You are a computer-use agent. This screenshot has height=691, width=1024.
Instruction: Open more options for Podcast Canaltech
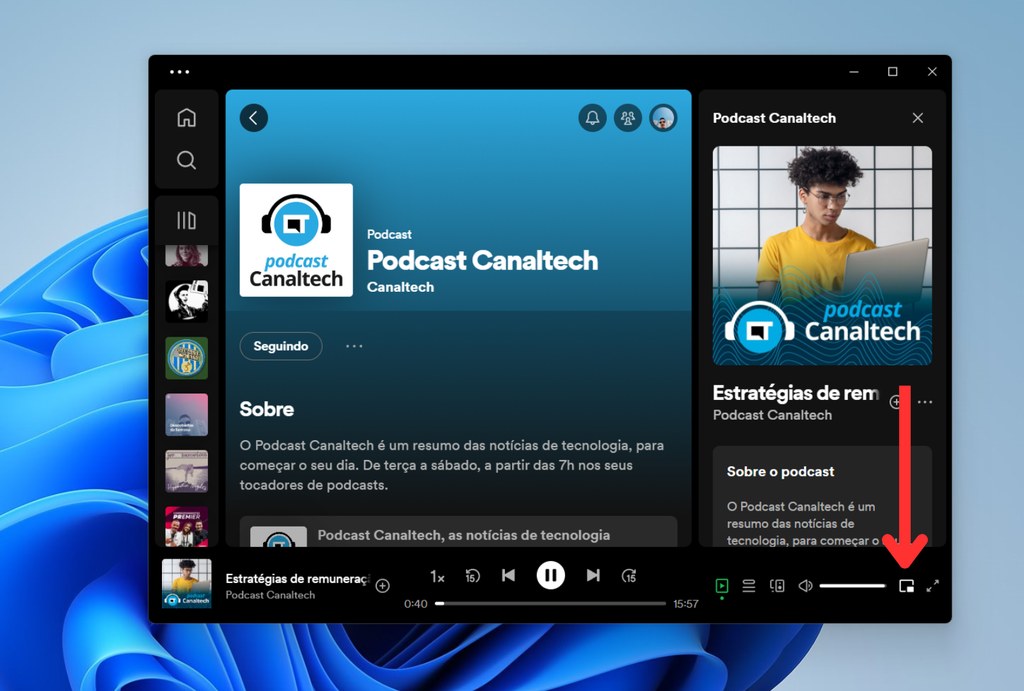(x=353, y=346)
